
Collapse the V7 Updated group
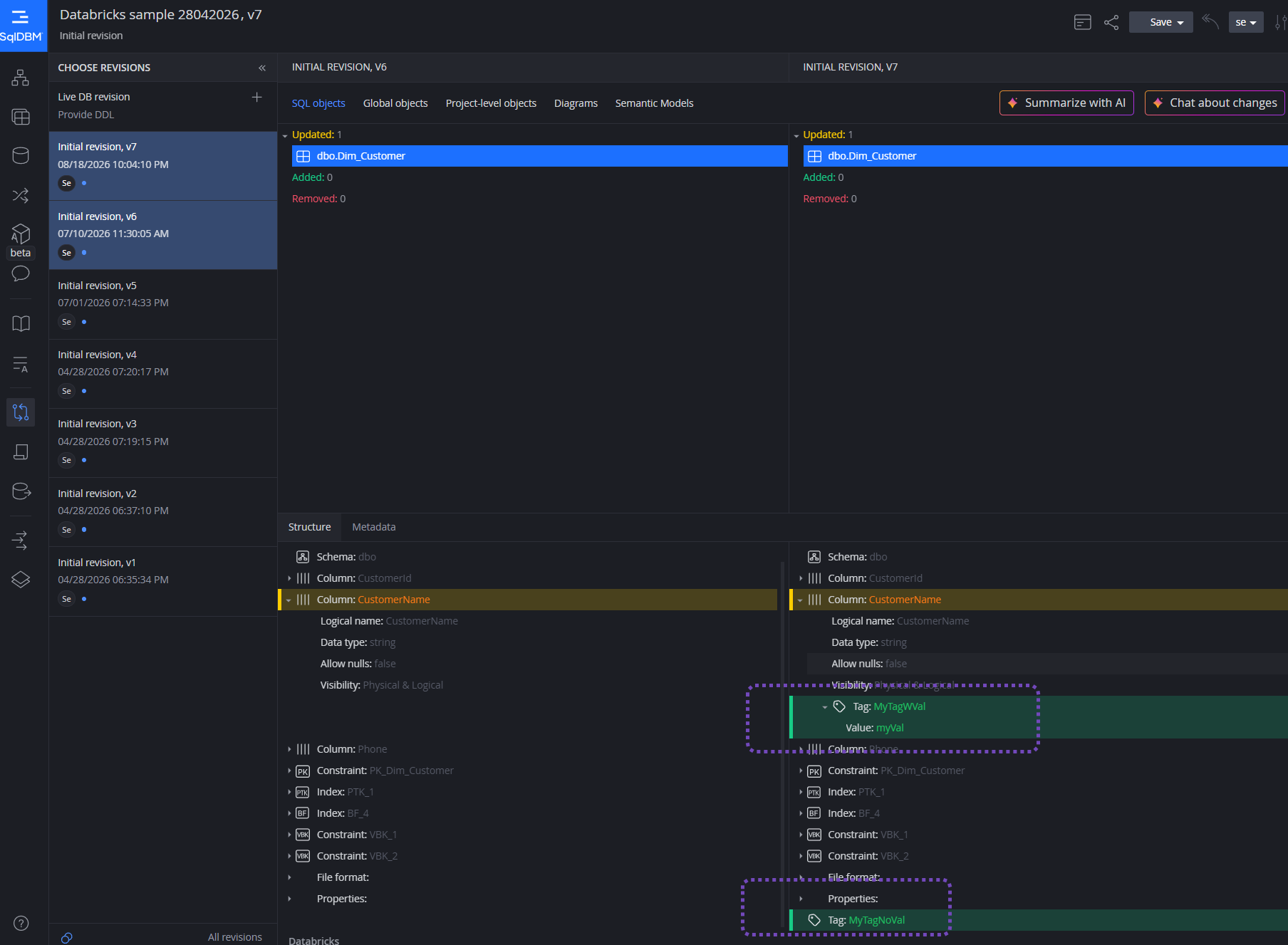point(796,135)
